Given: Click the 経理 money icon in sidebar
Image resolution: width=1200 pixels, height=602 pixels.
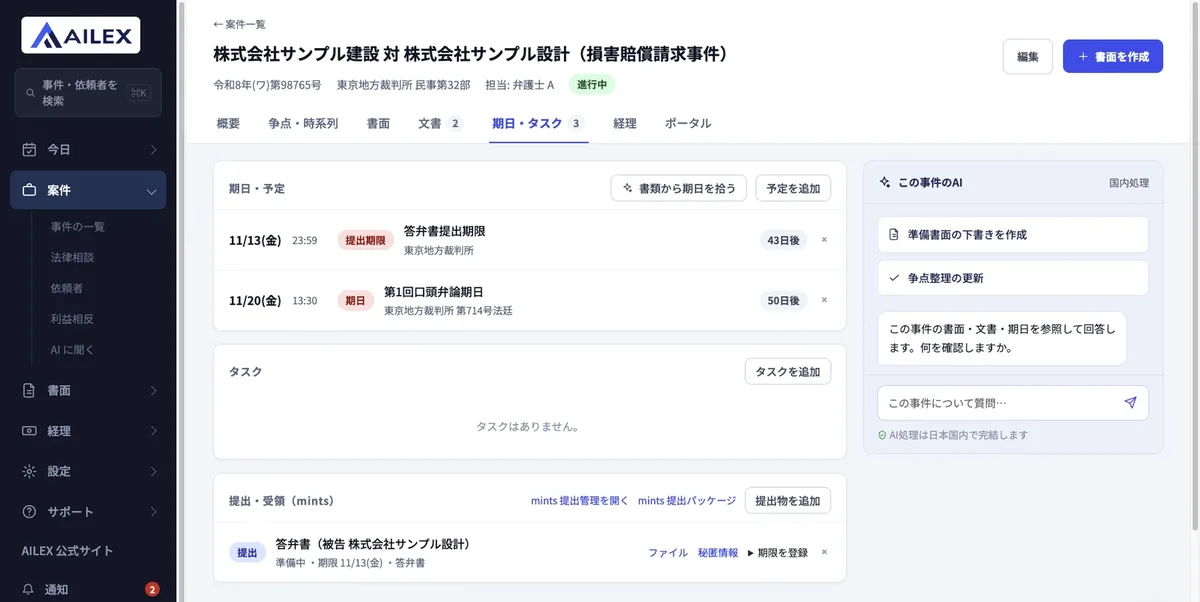Looking at the screenshot, I should coord(29,431).
